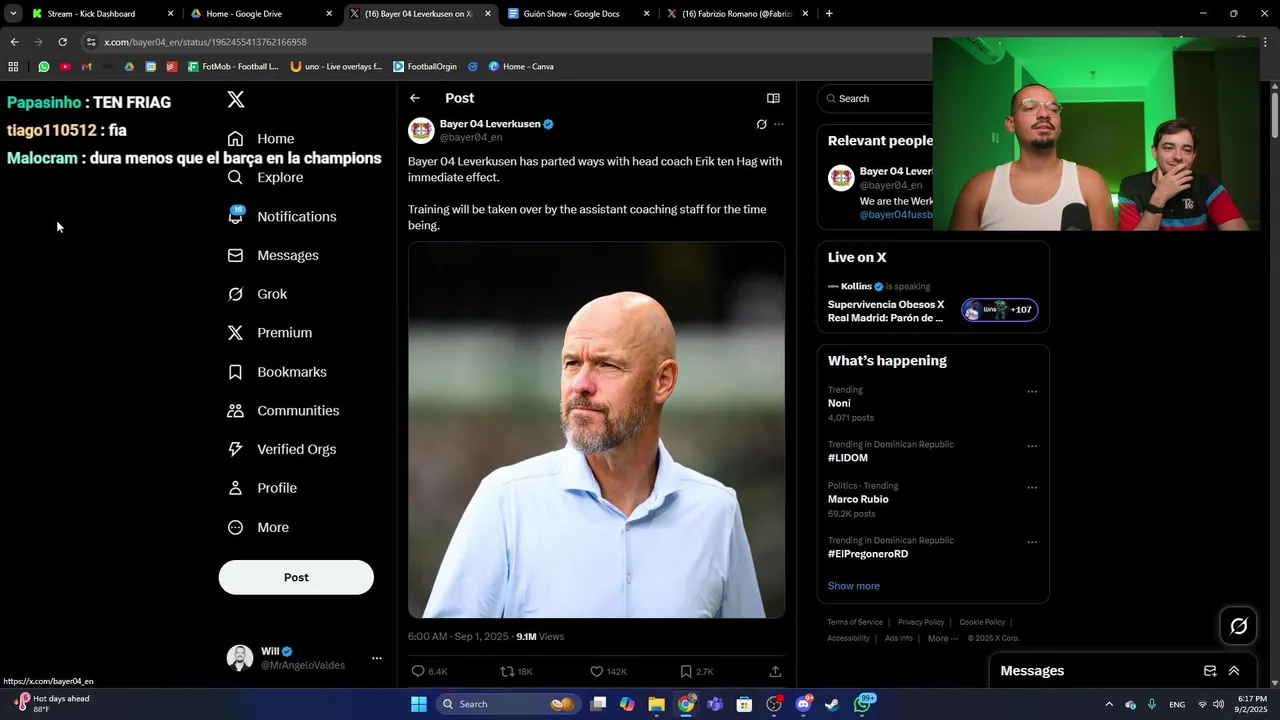Click reply icon showing 6.4K

[418, 672]
